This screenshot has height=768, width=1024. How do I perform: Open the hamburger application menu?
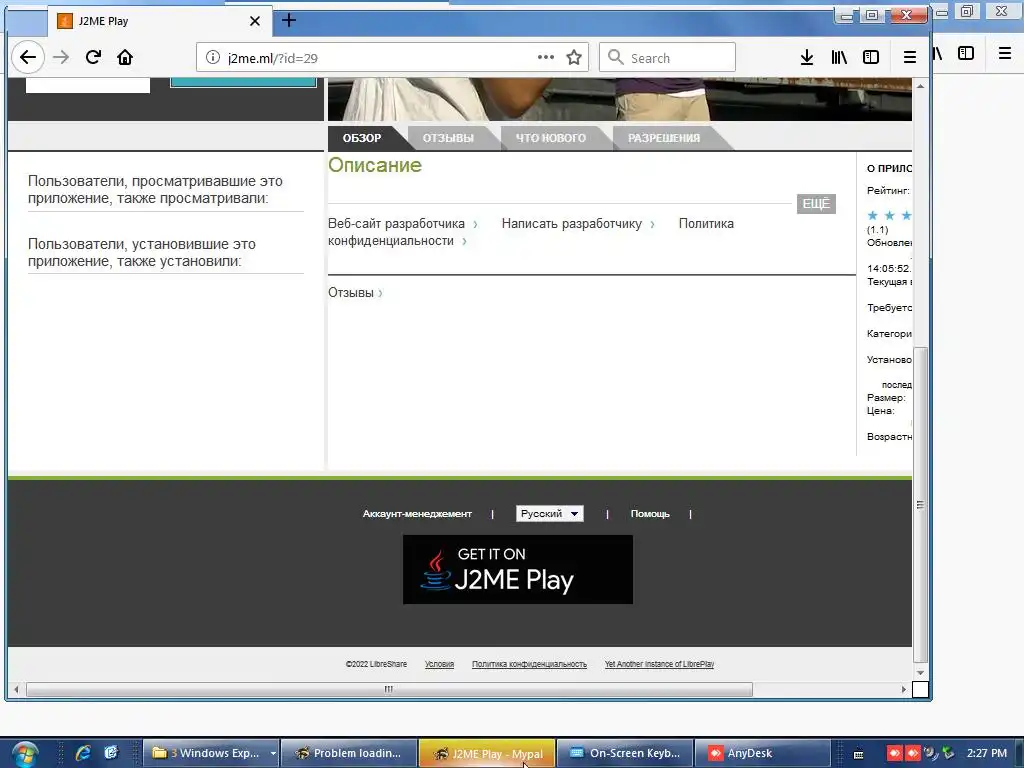[910, 57]
